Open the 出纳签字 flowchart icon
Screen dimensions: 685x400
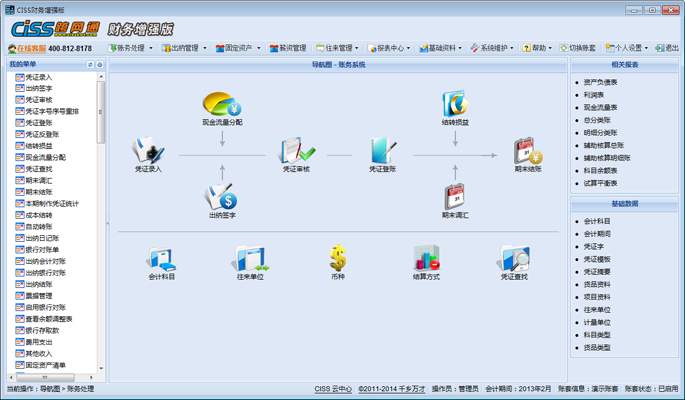click(222, 196)
